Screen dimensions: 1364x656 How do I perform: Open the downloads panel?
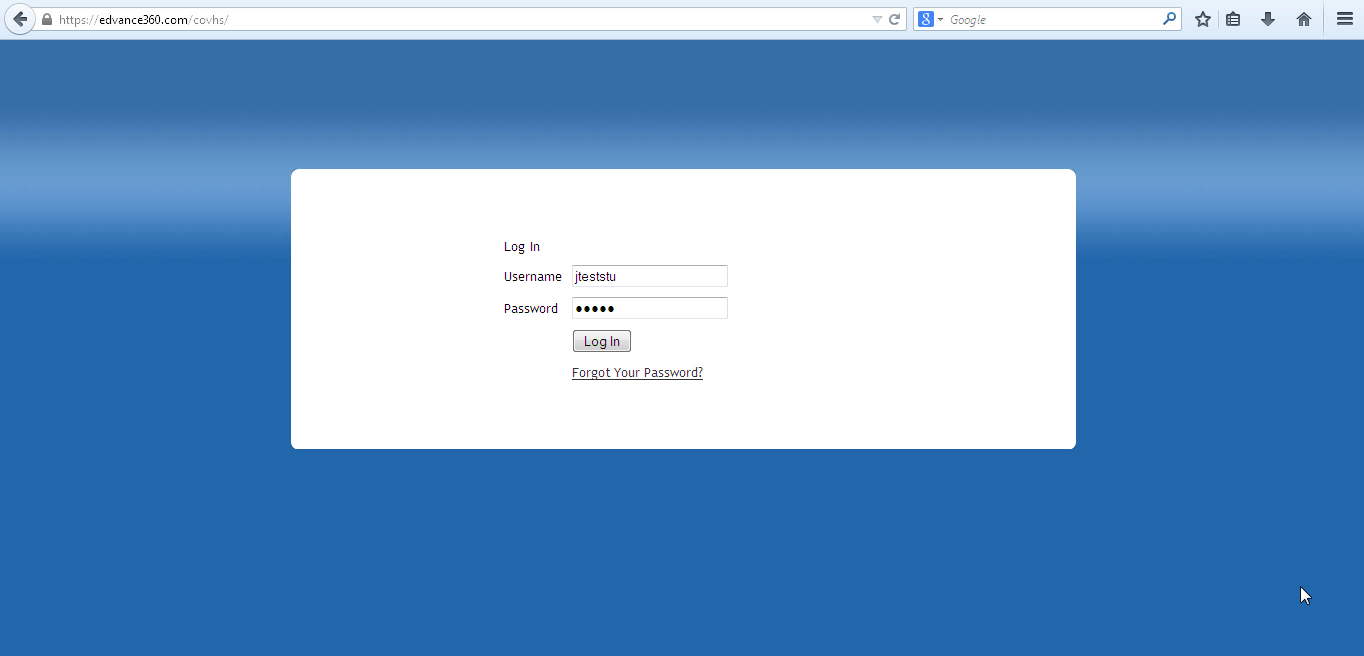pos(1267,19)
